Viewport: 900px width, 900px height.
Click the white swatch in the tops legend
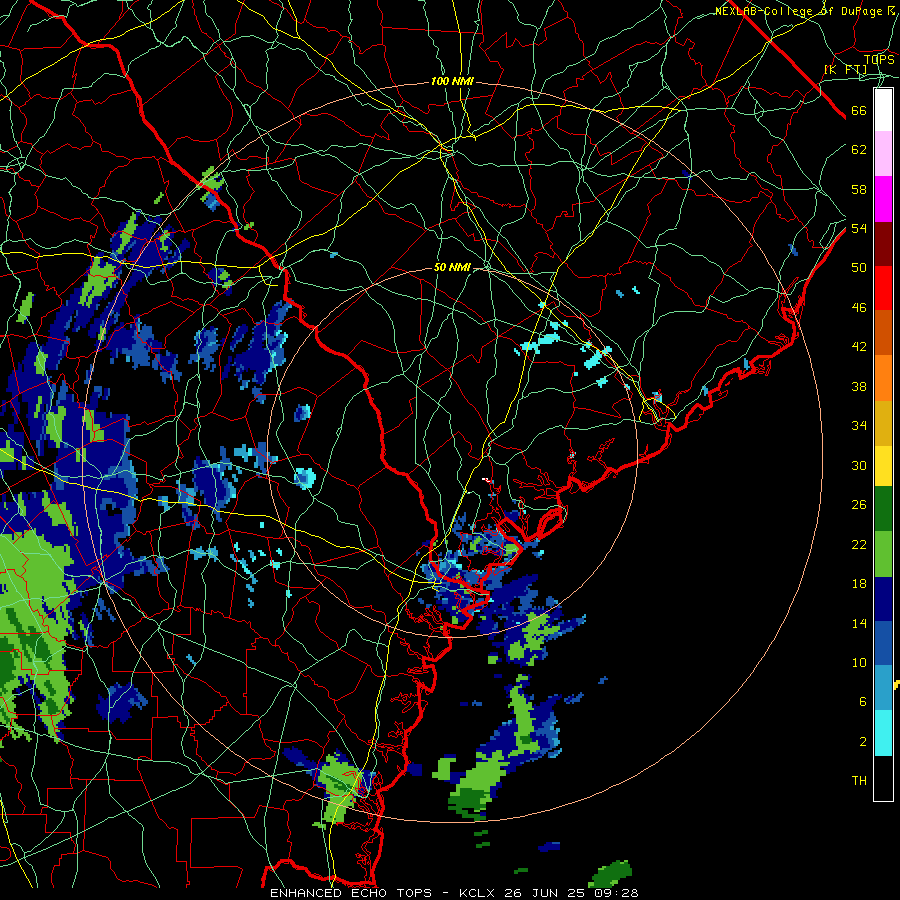883,110
